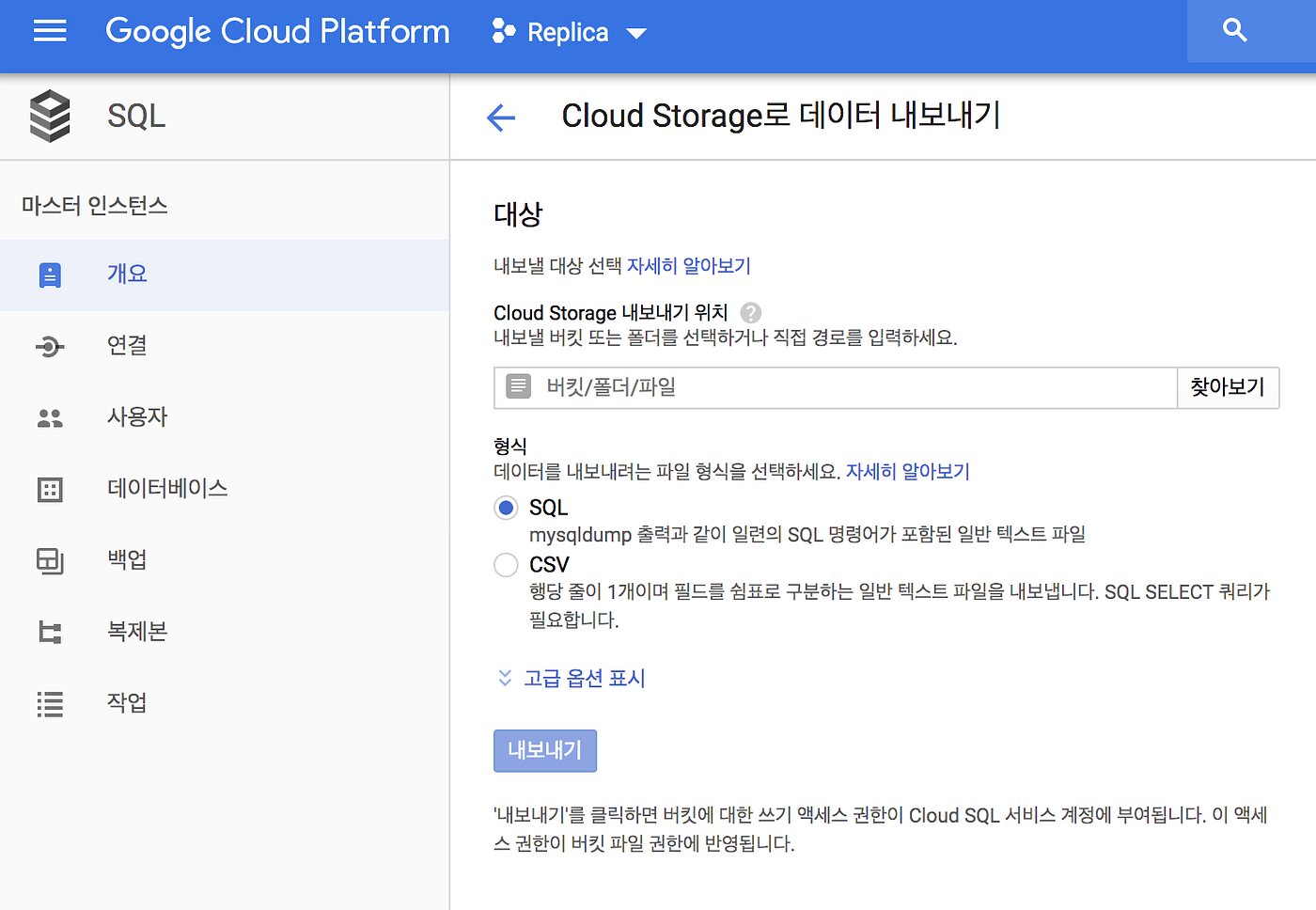Screen dimensions: 1316x910
Task: Expand 고급 옵션 표시 advanced options
Action: (x=583, y=678)
